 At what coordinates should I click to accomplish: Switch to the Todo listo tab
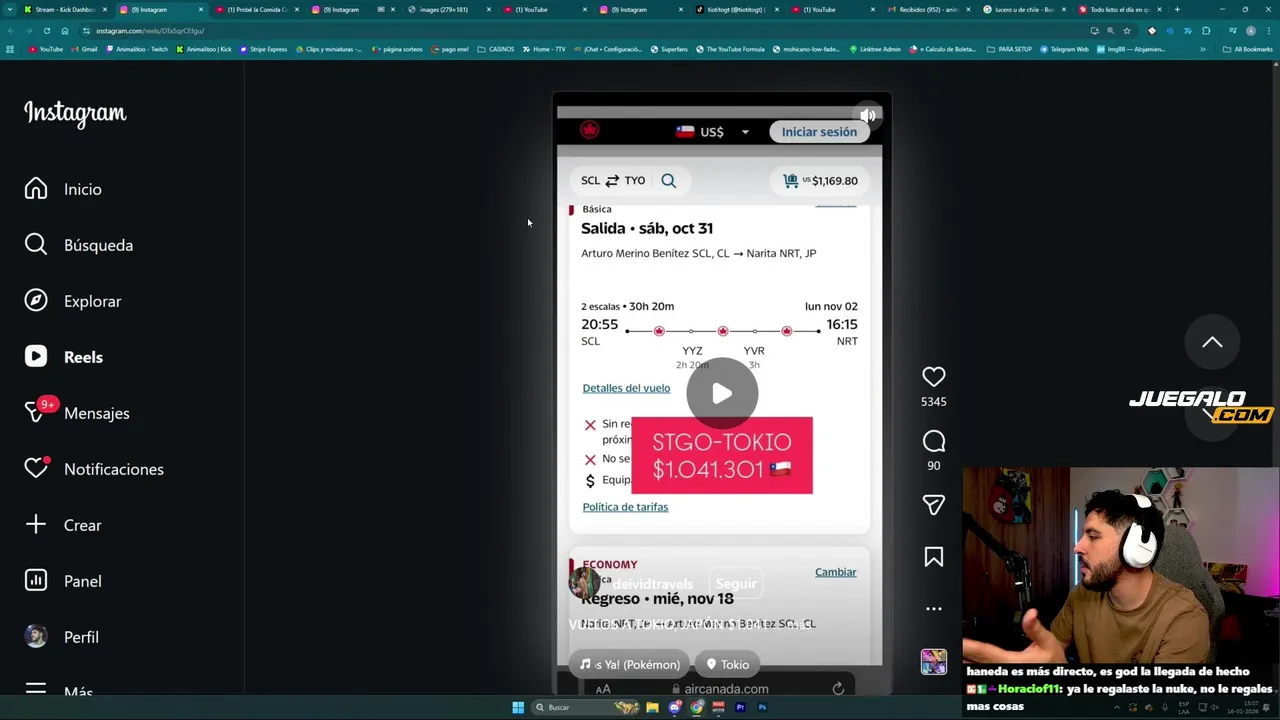(x=1120, y=9)
